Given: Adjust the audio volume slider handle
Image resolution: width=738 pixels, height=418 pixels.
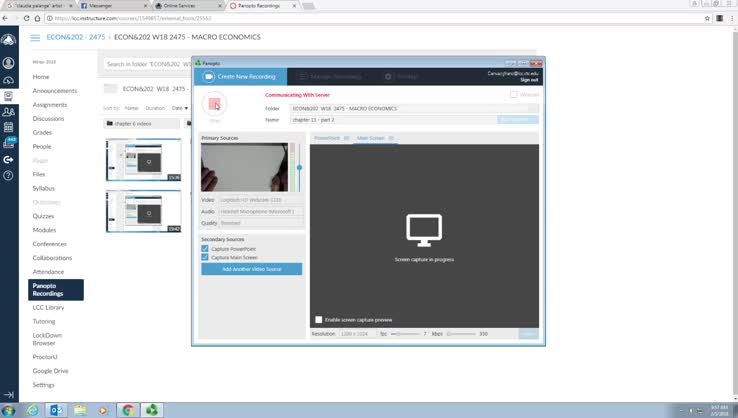Looking at the screenshot, I should [x=299, y=167].
